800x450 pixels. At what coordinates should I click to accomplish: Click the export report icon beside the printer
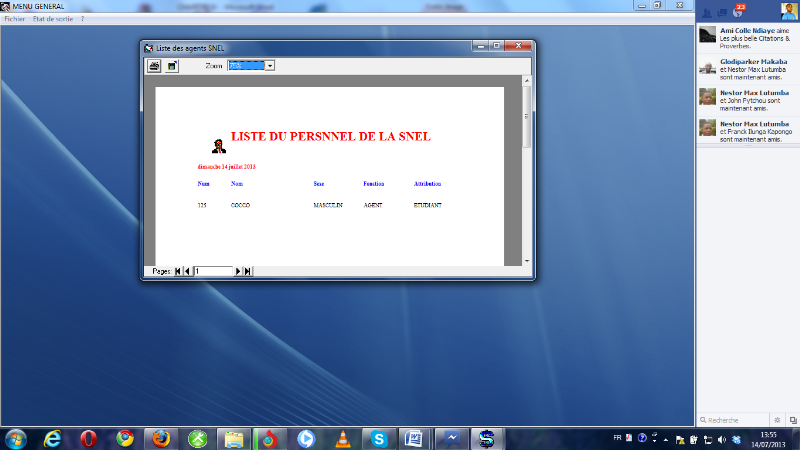click(172, 66)
